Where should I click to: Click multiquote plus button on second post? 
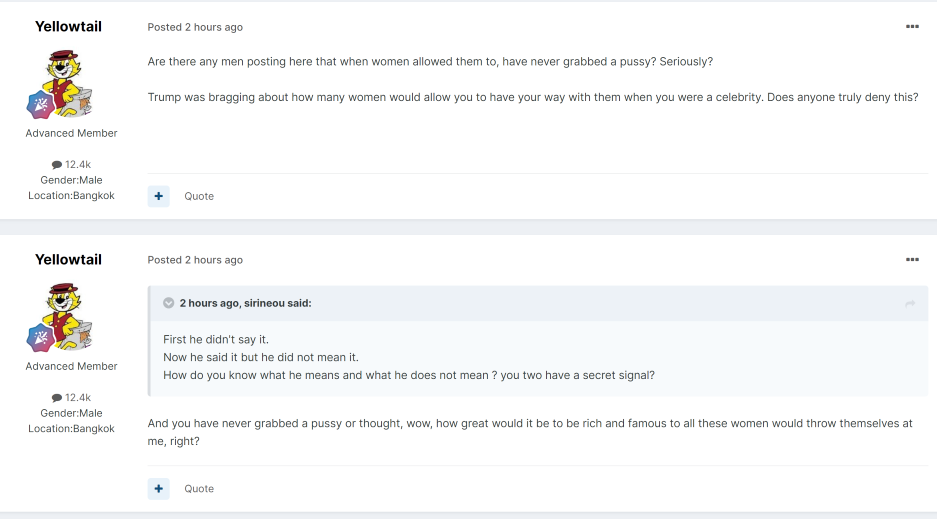click(x=158, y=489)
